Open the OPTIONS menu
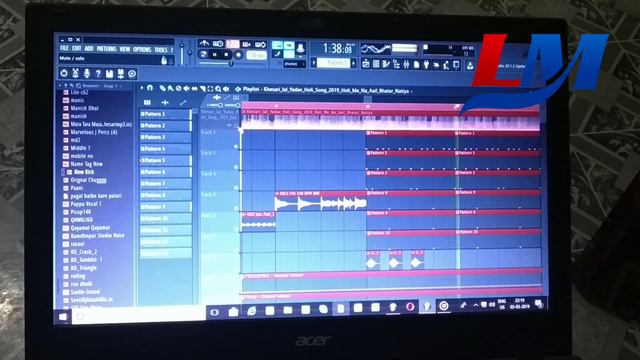 click(142, 49)
